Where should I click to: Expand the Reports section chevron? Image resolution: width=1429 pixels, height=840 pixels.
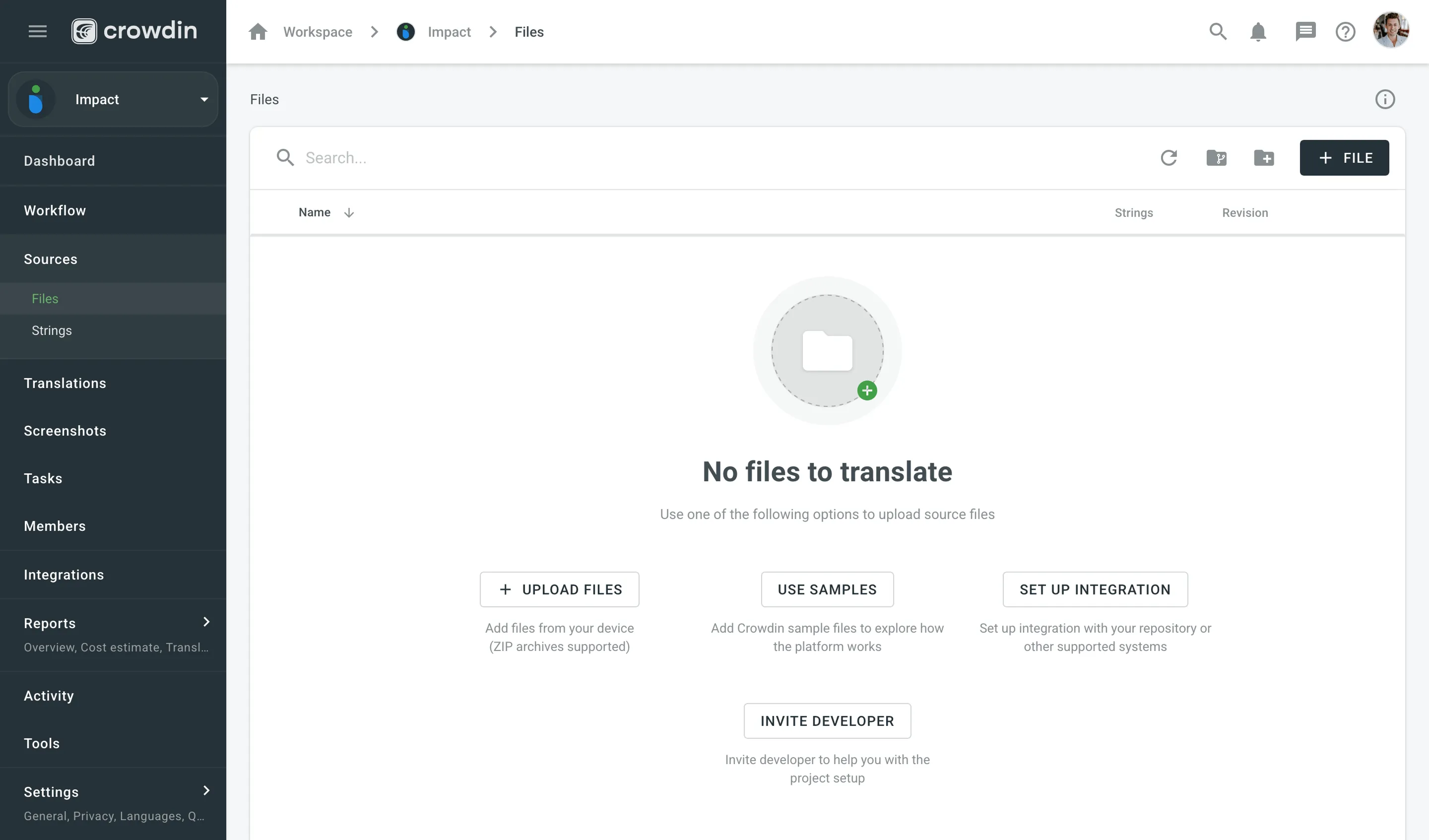[x=206, y=622]
